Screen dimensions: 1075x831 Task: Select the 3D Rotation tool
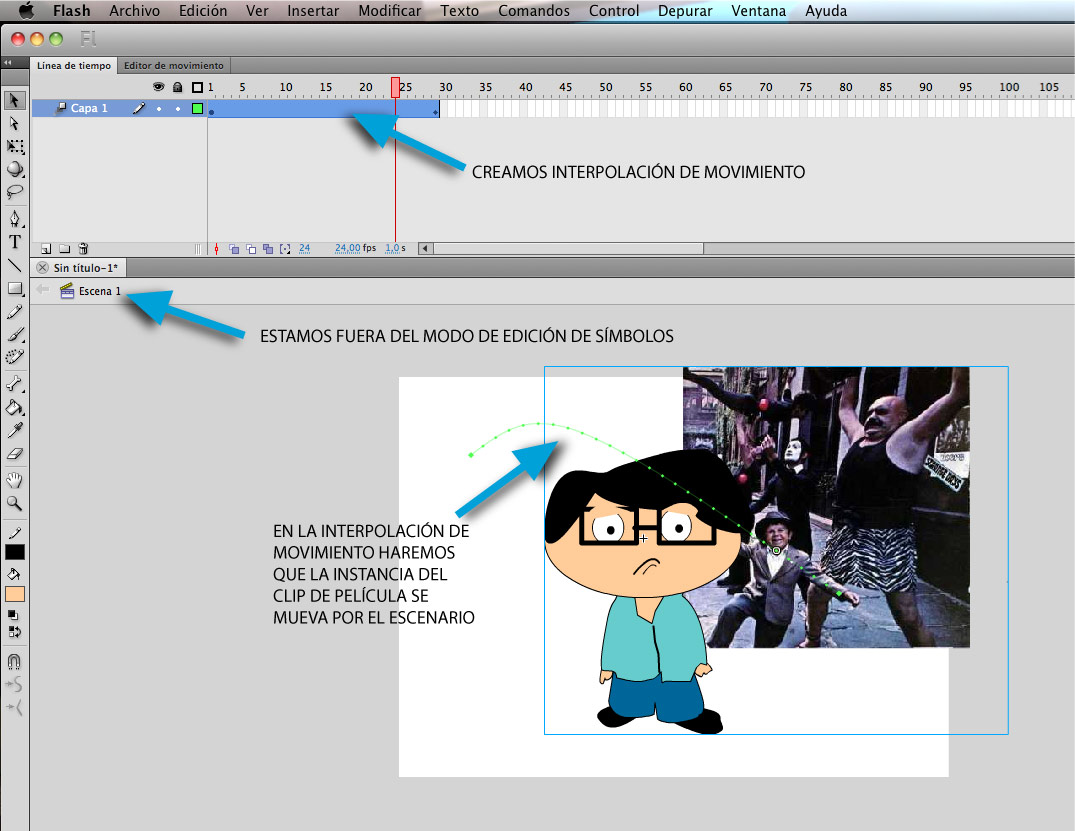14,169
